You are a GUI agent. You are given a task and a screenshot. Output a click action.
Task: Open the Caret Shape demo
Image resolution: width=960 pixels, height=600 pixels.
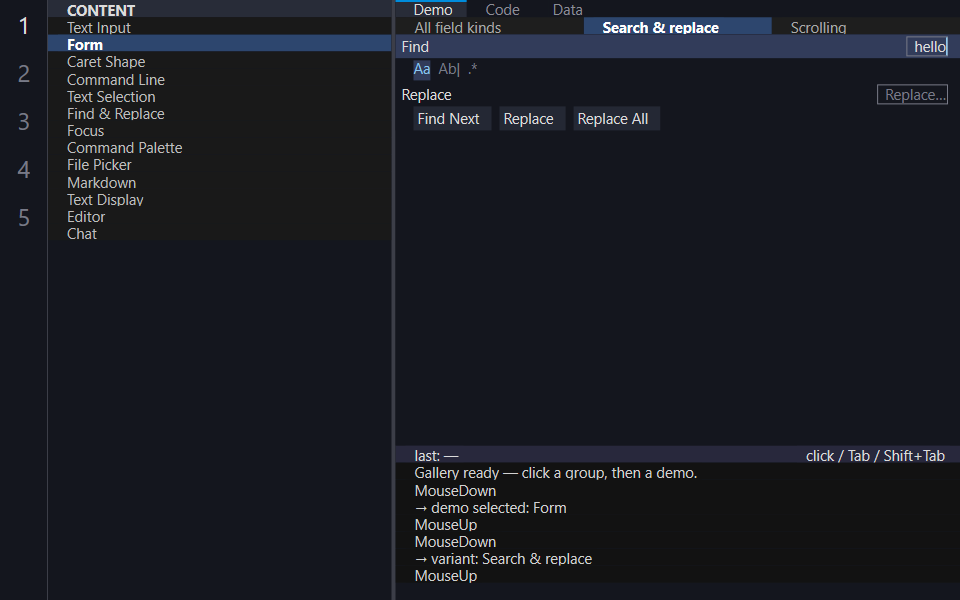point(219,62)
